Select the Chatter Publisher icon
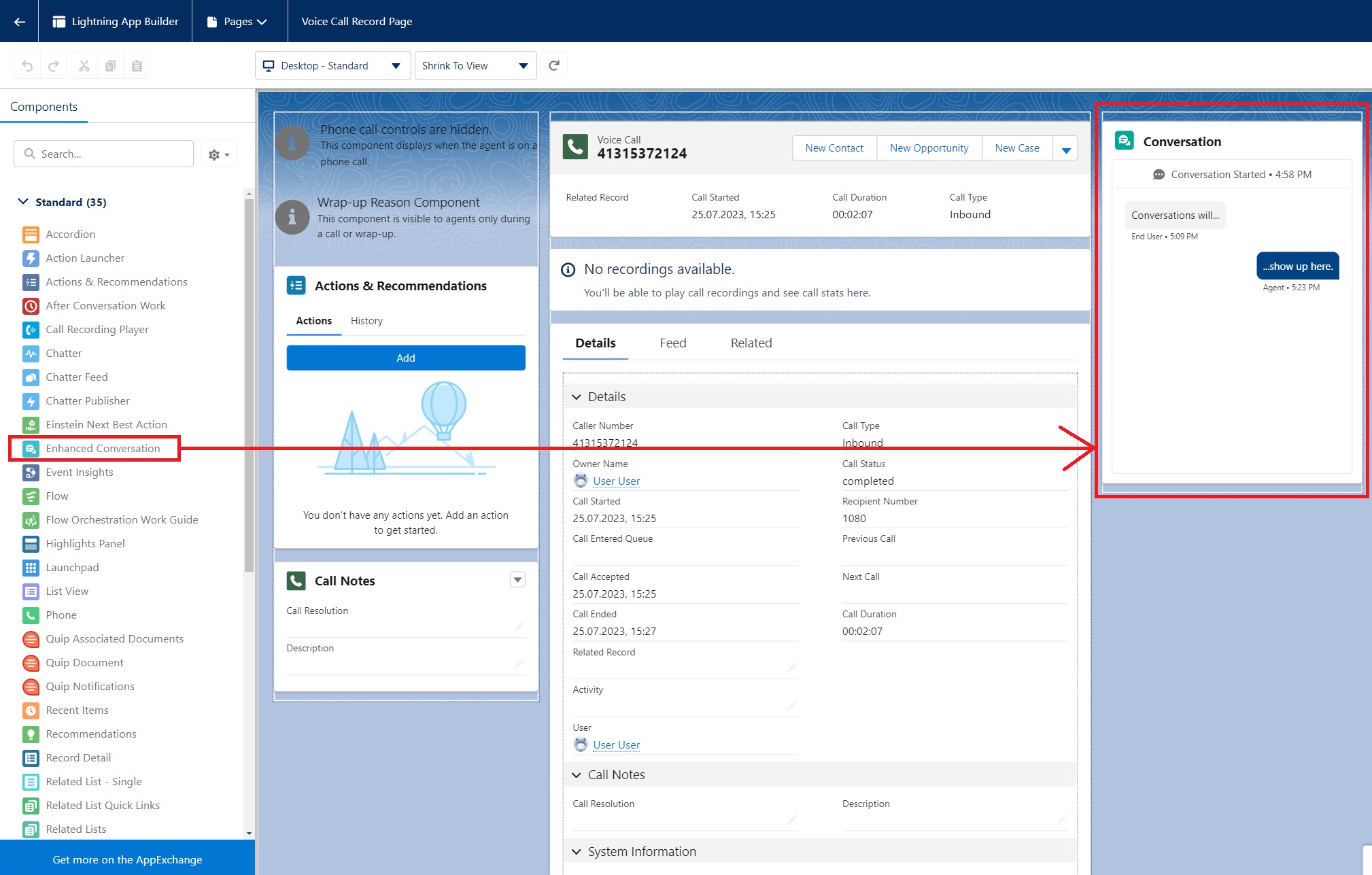The width and height of the screenshot is (1372, 875). [31, 401]
